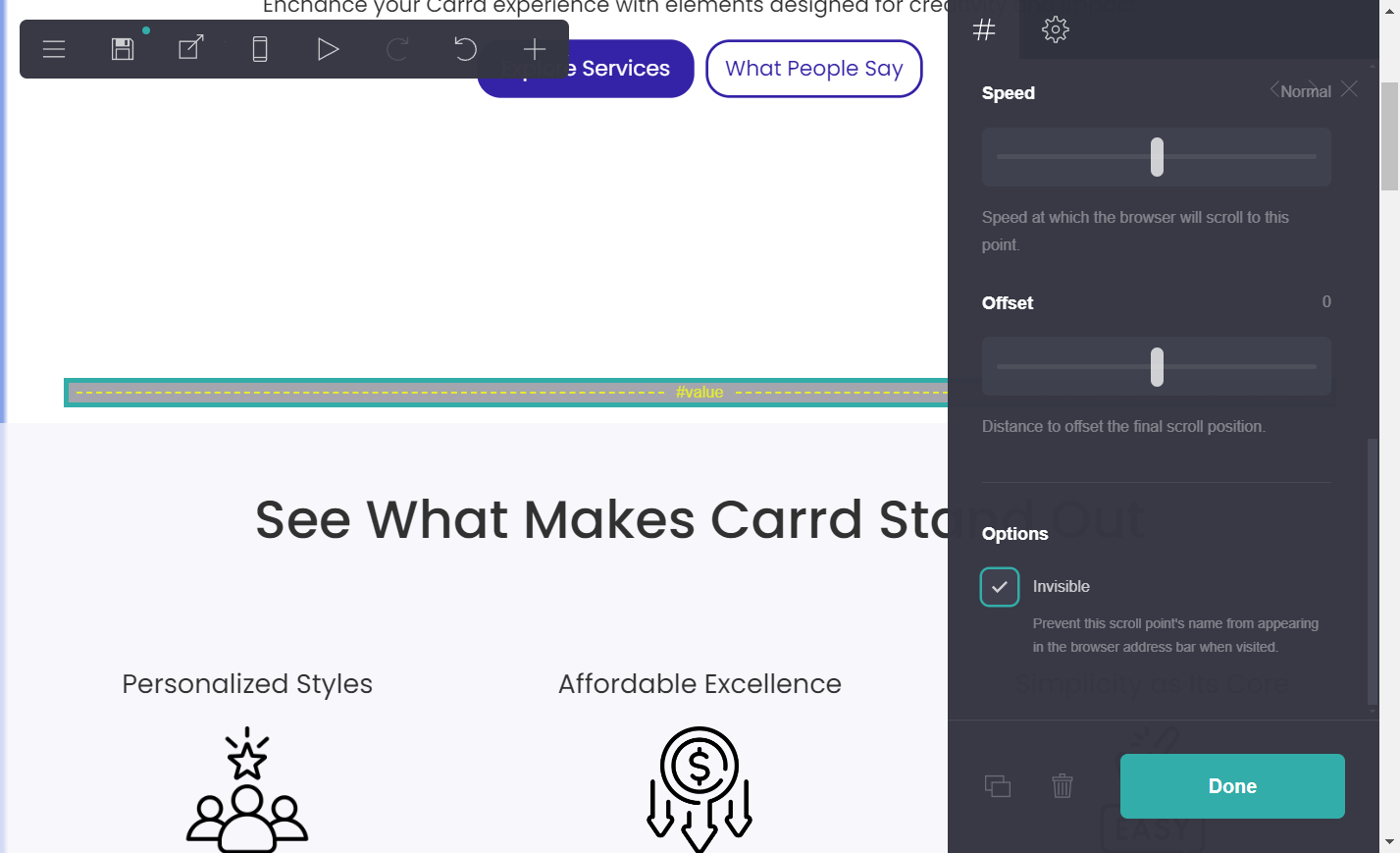Click the page scrollbar down arrow
This screenshot has width=1400, height=853.
[1389, 841]
